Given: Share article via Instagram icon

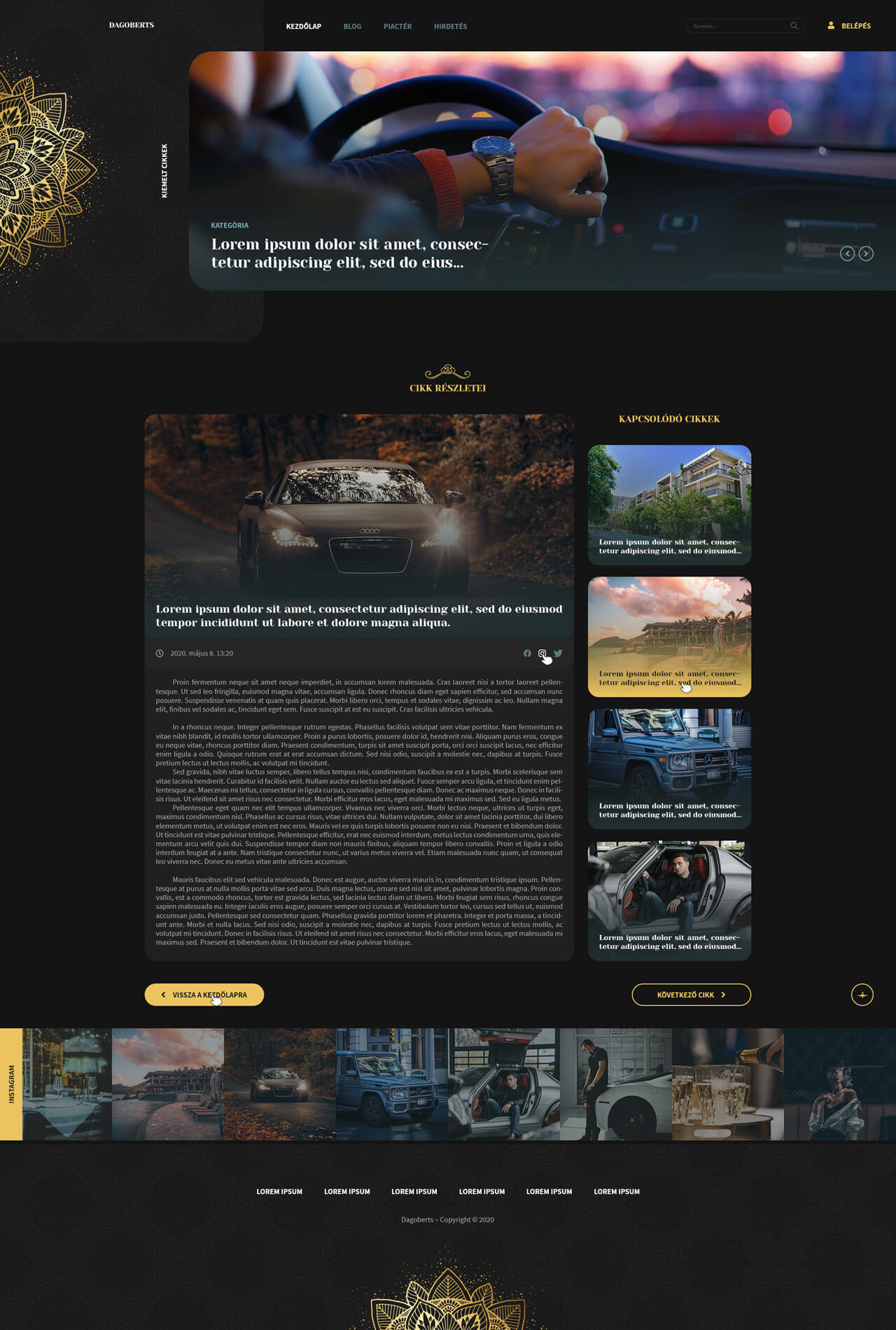Looking at the screenshot, I should click(542, 653).
